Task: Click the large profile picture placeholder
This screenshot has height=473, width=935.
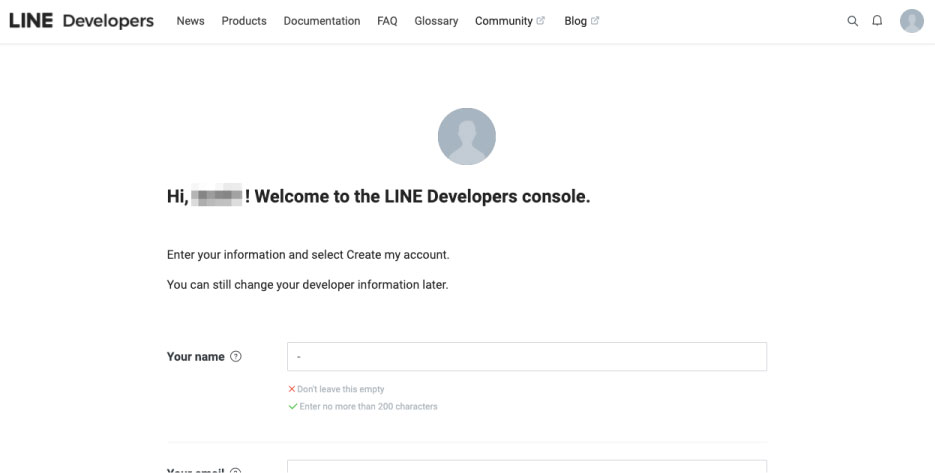Action: pos(466,137)
